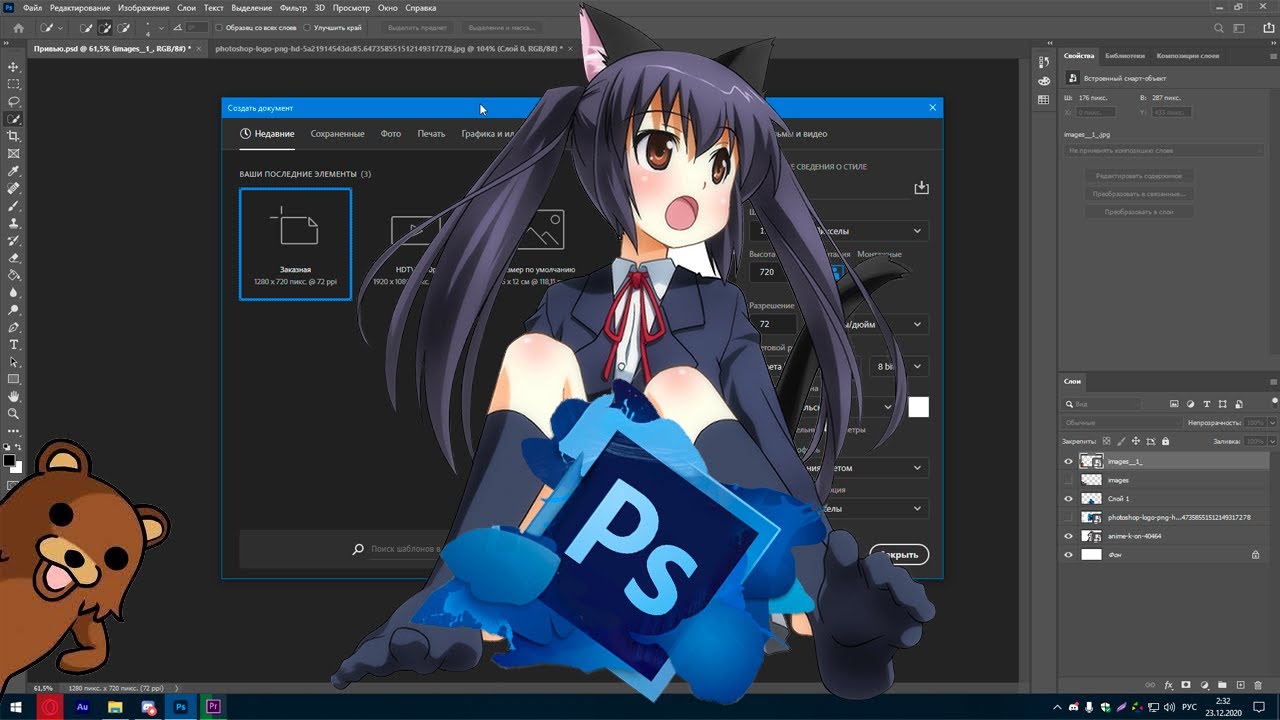Image resolution: width=1280 pixels, height=720 pixels.
Task: Click the Home icon in options bar
Action: pos(18,28)
